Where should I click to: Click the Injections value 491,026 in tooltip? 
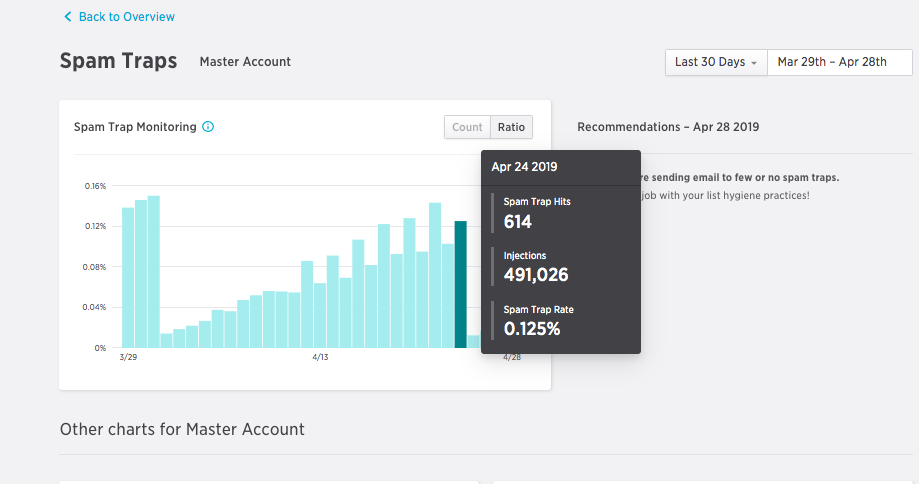pyautogui.click(x=536, y=275)
